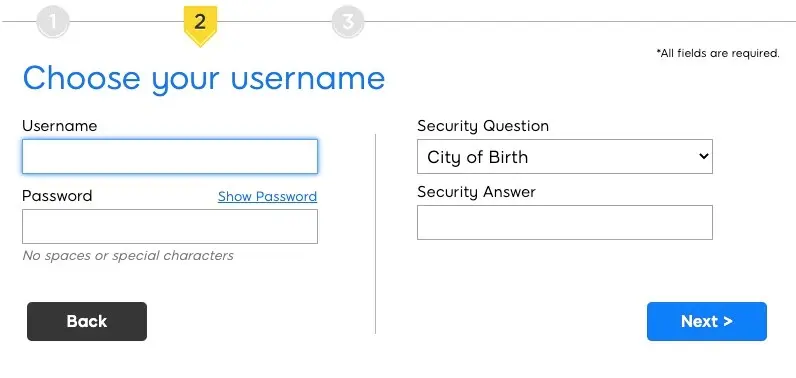Click the Password field label
This screenshot has width=796, height=378.
point(57,196)
